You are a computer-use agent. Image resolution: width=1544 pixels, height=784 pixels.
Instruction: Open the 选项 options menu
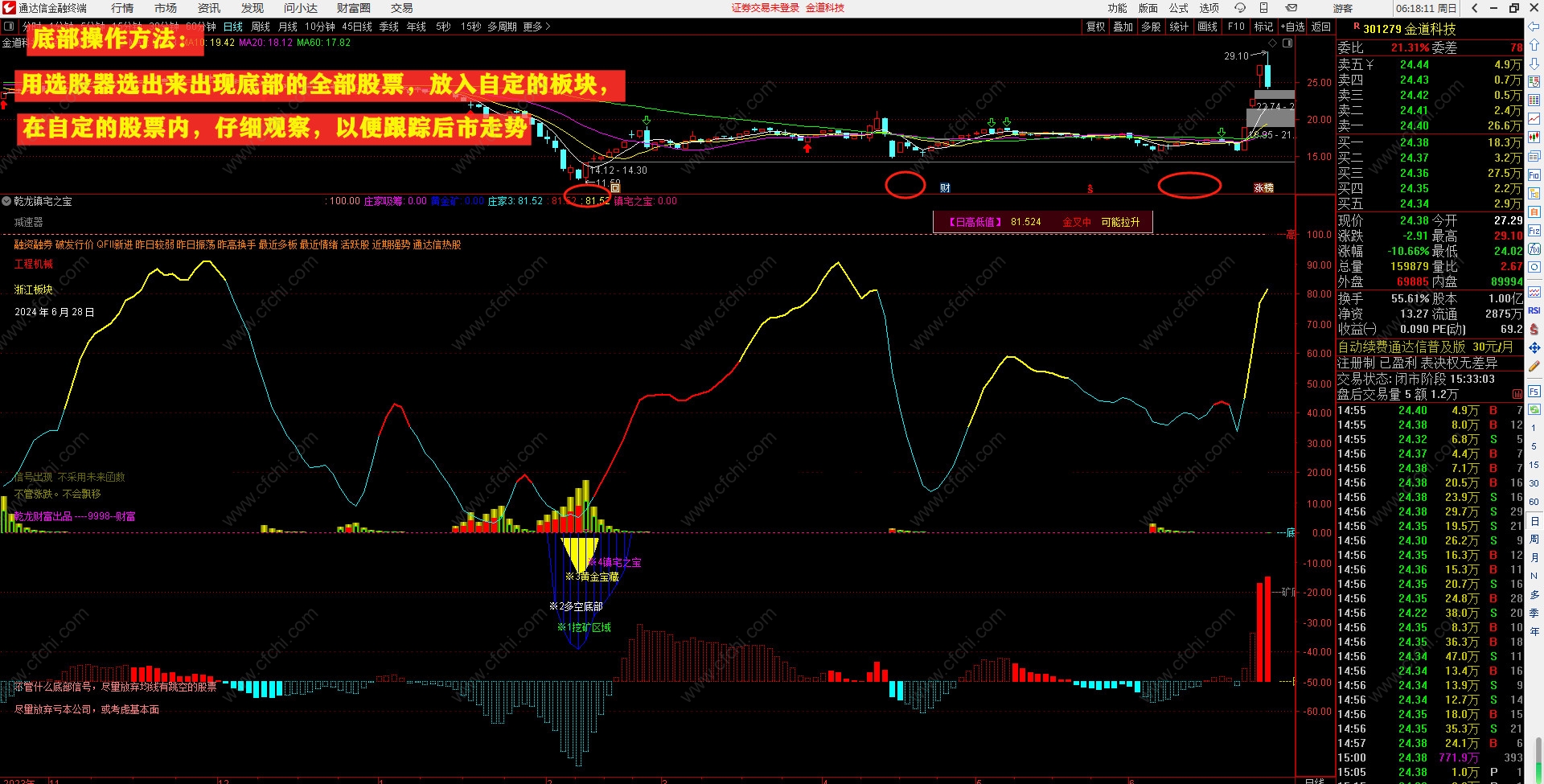1209,8
